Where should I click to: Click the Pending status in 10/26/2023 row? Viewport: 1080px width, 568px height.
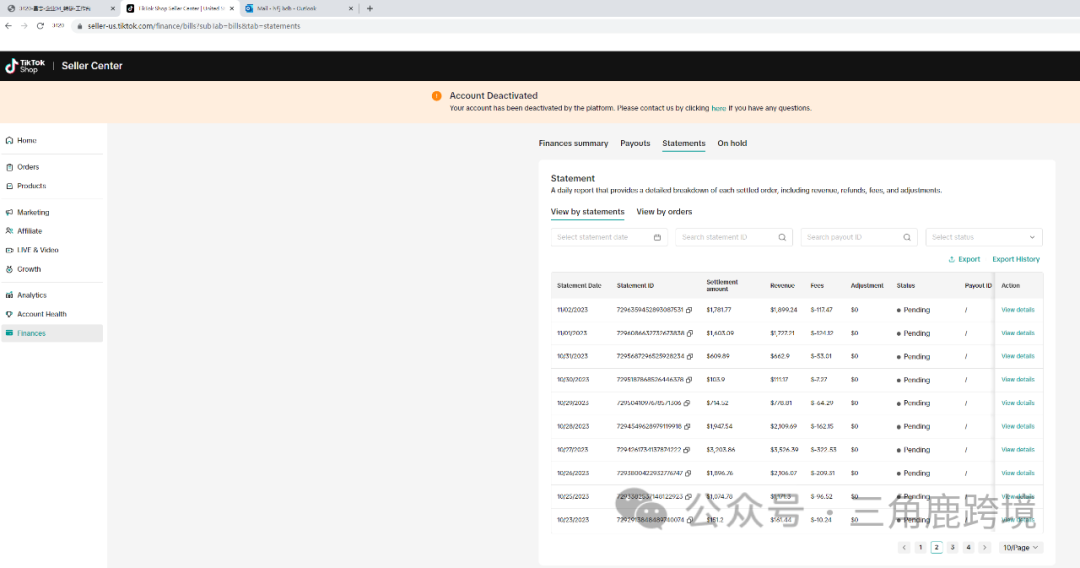click(x=913, y=474)
